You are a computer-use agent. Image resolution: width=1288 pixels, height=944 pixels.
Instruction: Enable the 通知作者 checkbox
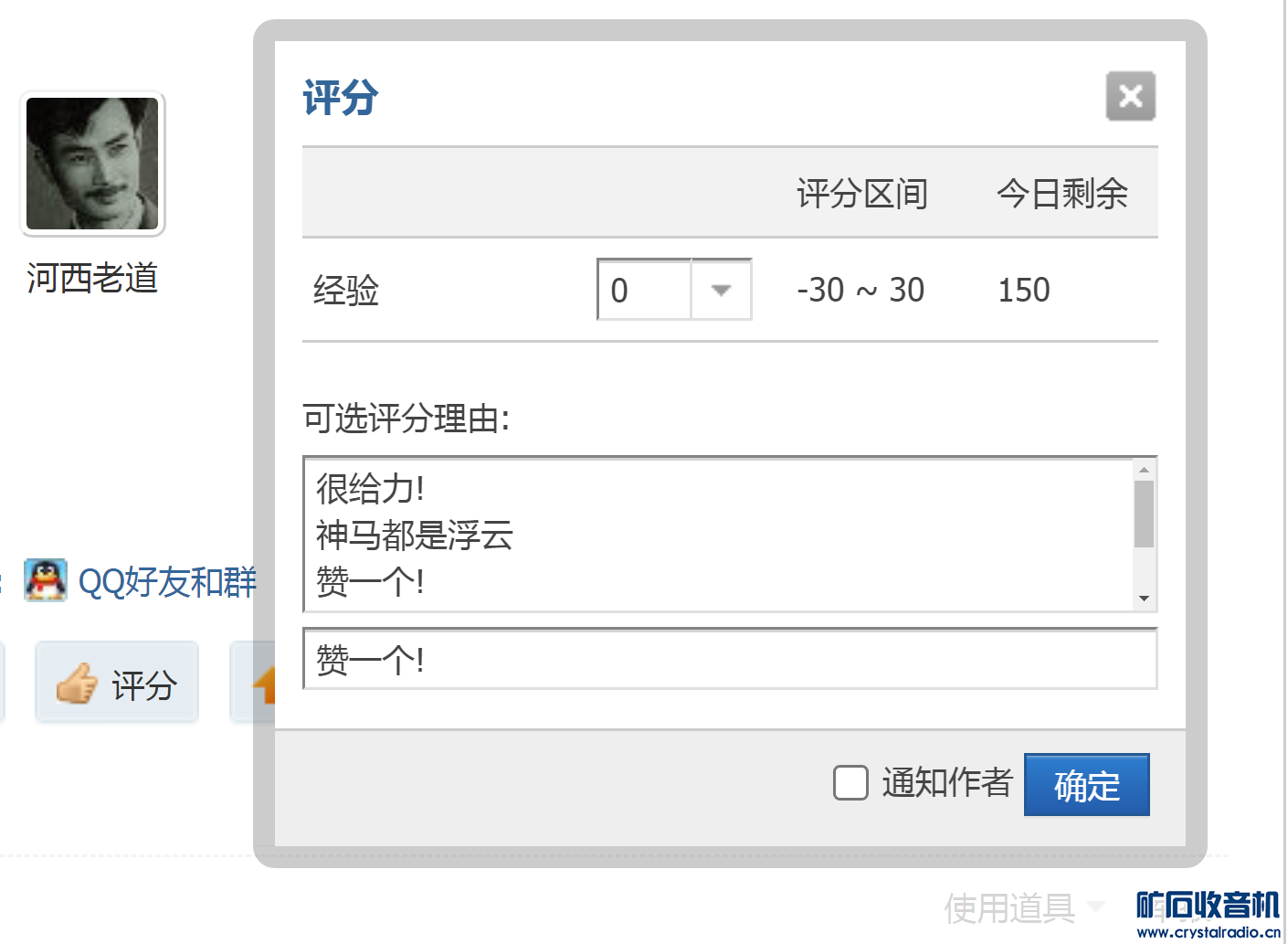tap(850, 783)
